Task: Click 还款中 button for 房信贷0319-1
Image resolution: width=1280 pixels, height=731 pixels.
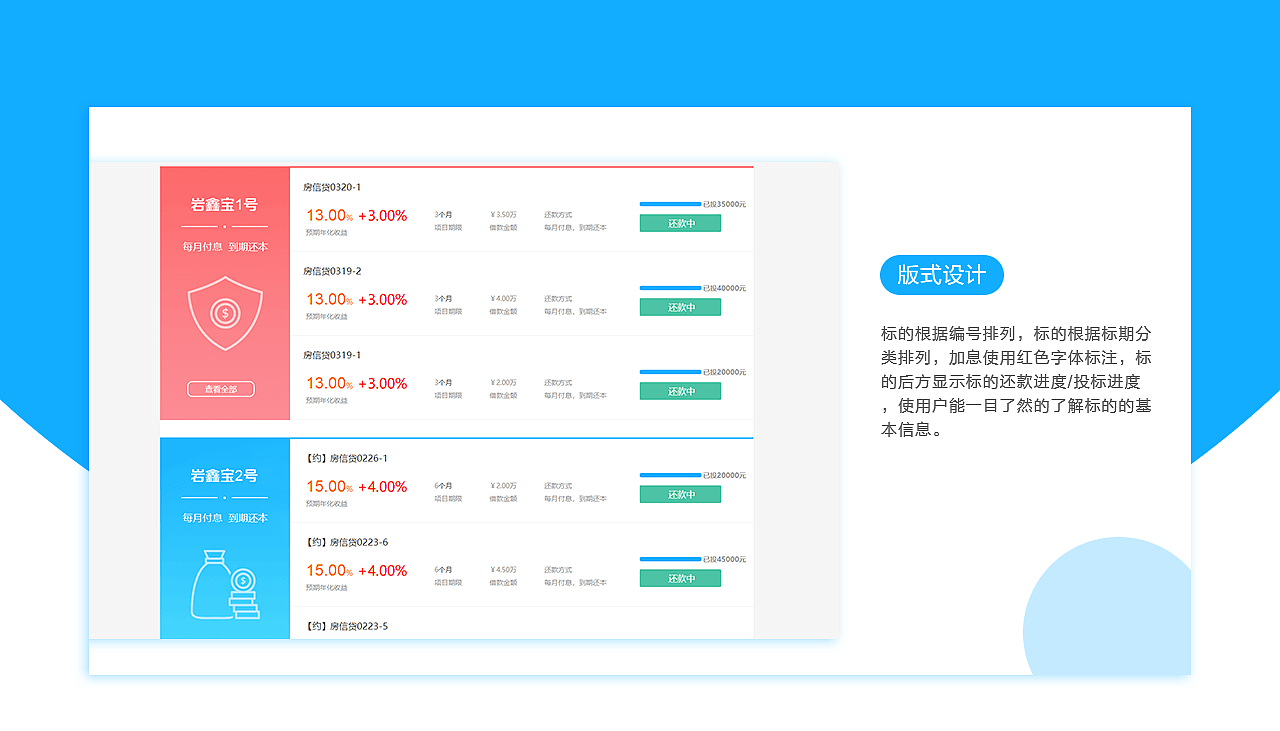Action: 680,391
